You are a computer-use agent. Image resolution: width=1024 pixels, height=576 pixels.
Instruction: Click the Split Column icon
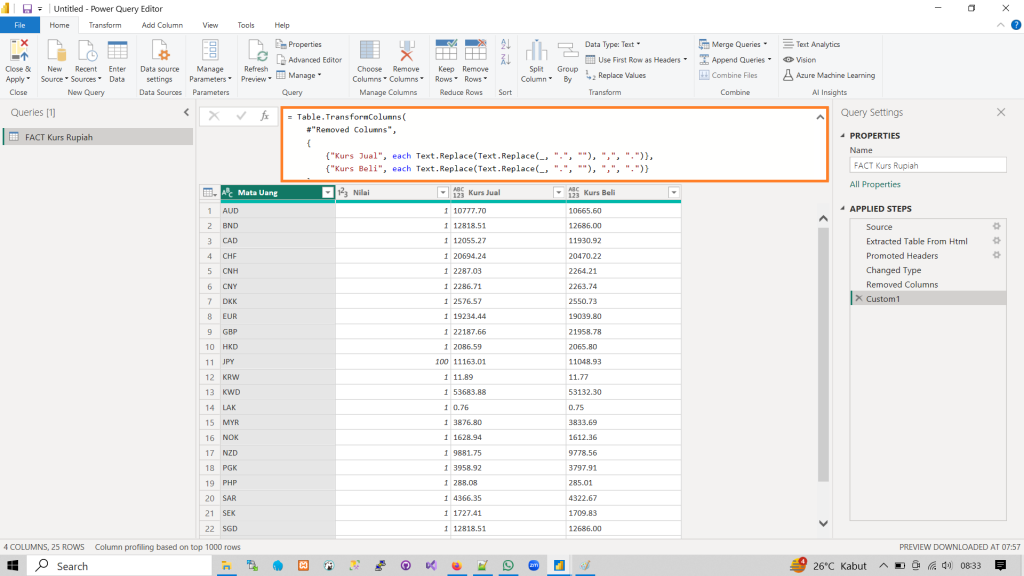pyautogui.click(x=535, y=53)
